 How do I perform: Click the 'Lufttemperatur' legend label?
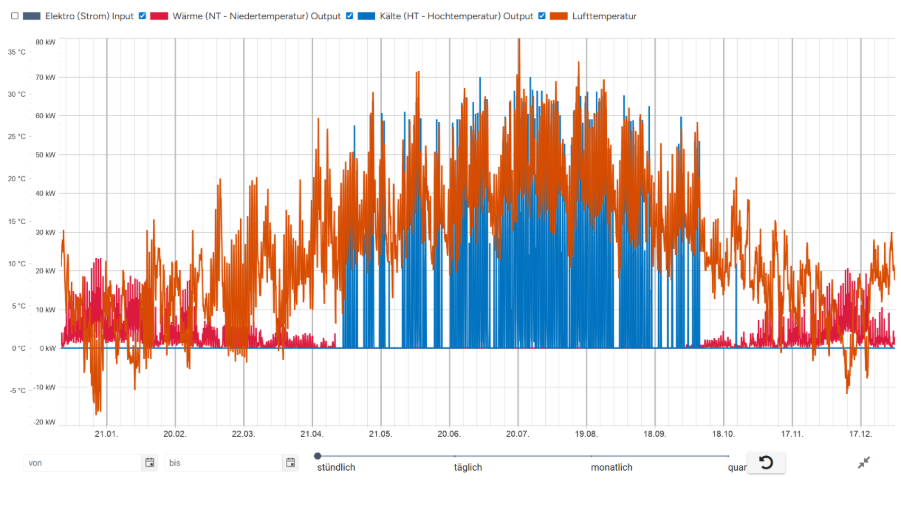[605, 16]
